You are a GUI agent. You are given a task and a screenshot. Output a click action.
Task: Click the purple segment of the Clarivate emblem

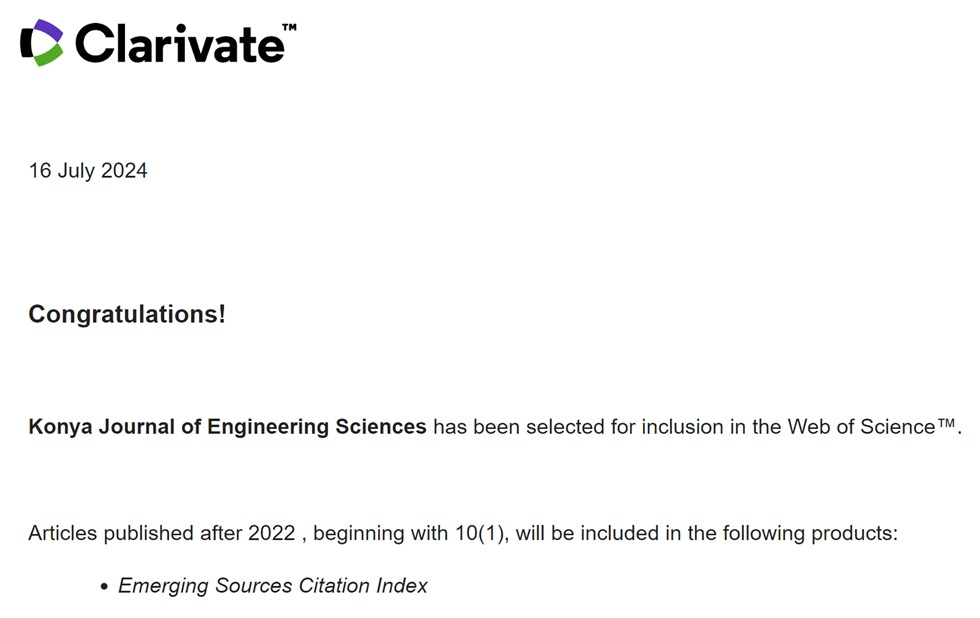[49, 30]
